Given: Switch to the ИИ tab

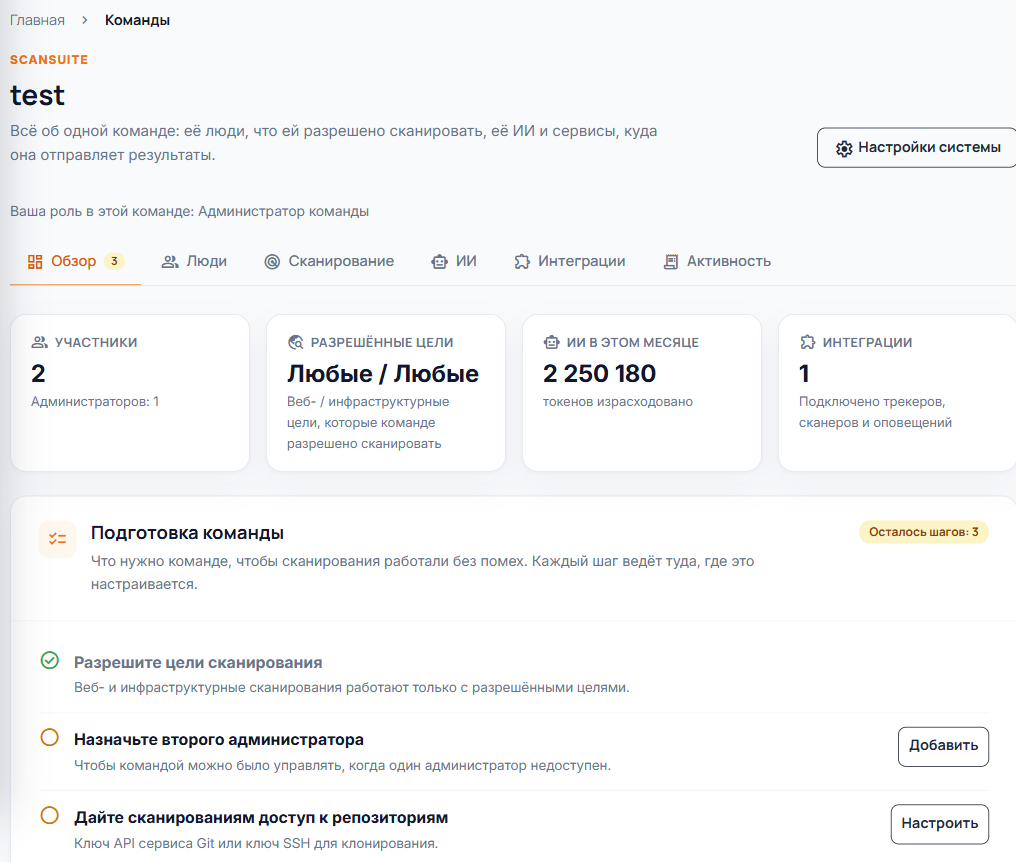Looking at the screenshot, I should [x=454, y=261].
